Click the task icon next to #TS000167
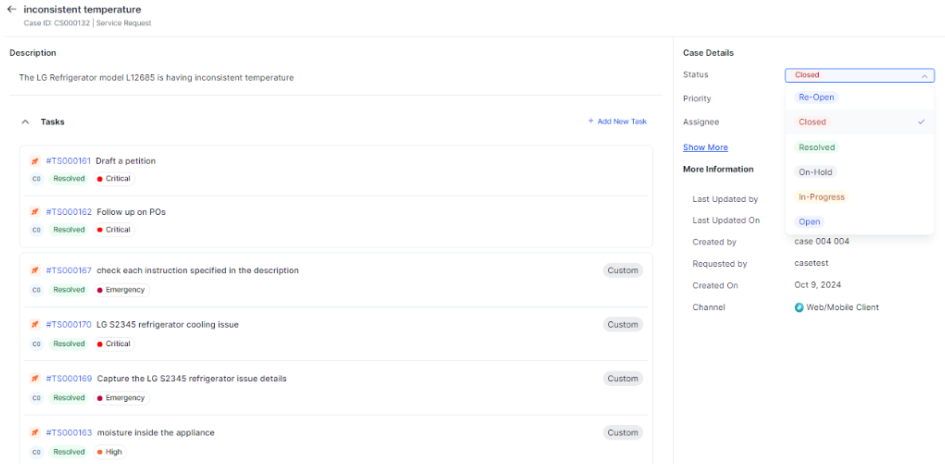 (36, 271)
